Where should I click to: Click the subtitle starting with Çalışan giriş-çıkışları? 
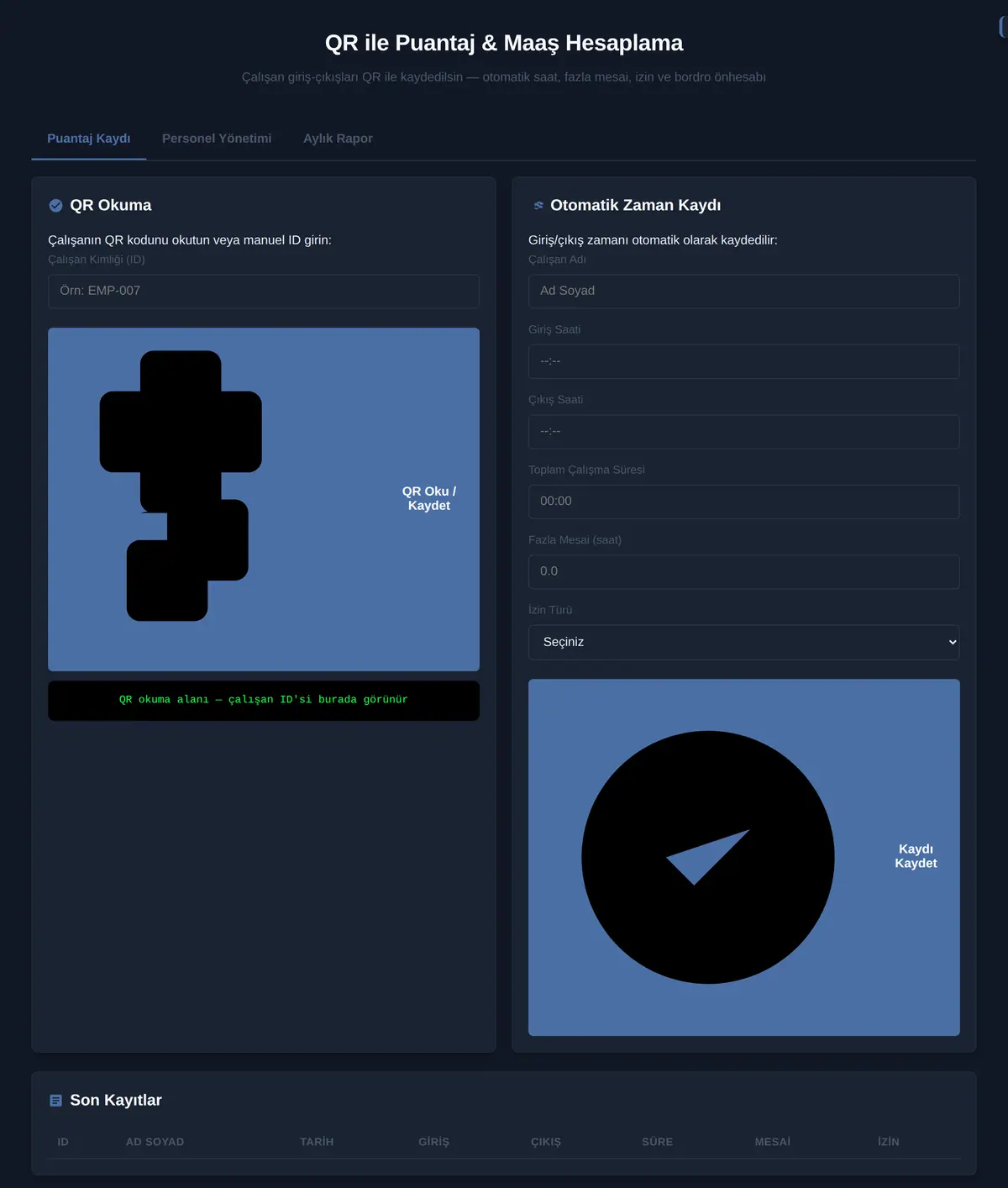tap(504, 77)
